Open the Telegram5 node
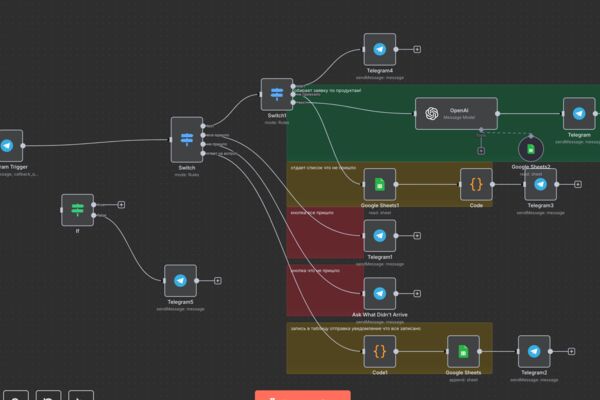600x400 pixels. point(180,281)
